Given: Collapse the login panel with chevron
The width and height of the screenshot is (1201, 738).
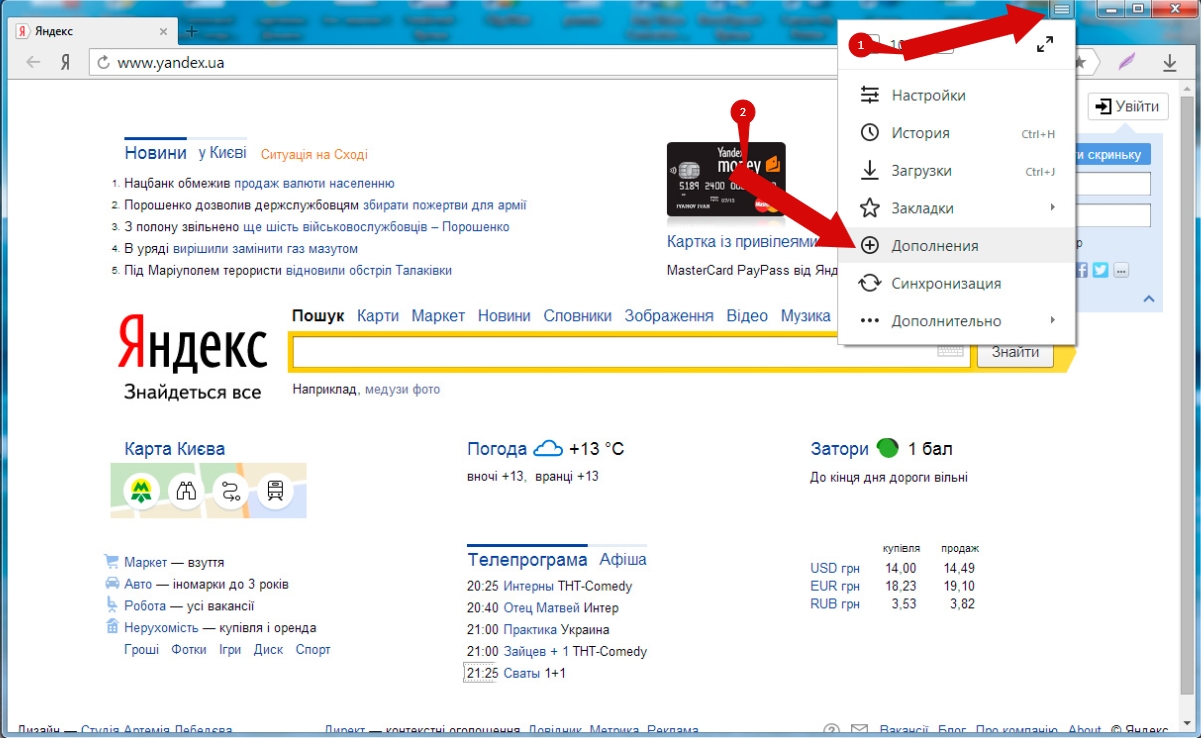Looking at the screenshot, I should [1148, 299].
